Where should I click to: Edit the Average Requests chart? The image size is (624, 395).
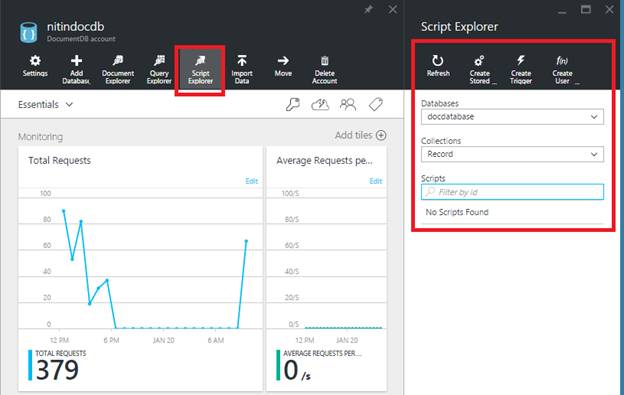376,181
